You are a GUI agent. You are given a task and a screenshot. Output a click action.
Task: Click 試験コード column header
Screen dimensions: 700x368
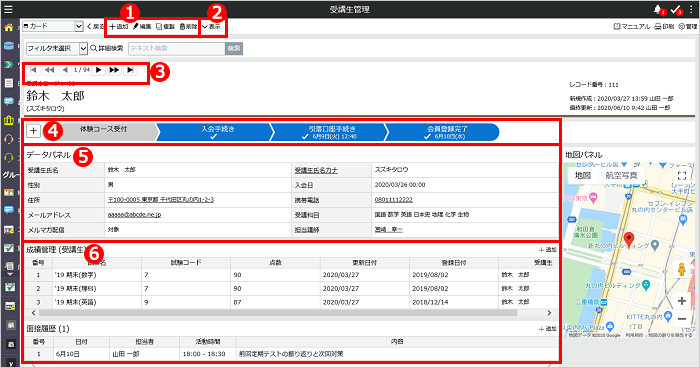click(186, 263)
